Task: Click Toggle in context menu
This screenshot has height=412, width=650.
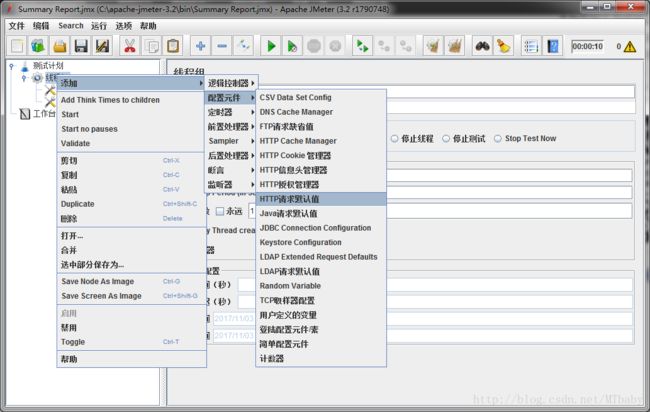Action: (x=131, y=342)
